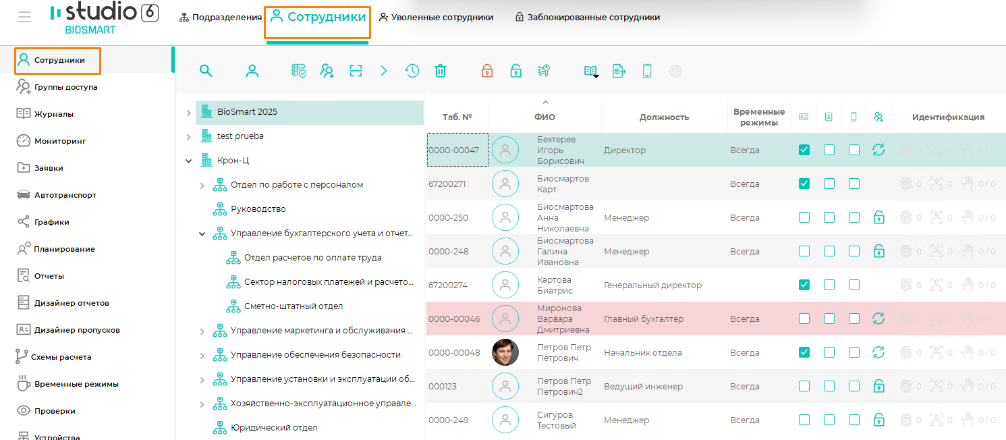Open Дизайнер отчетов in the sidebar

click(x=71, y=303)
